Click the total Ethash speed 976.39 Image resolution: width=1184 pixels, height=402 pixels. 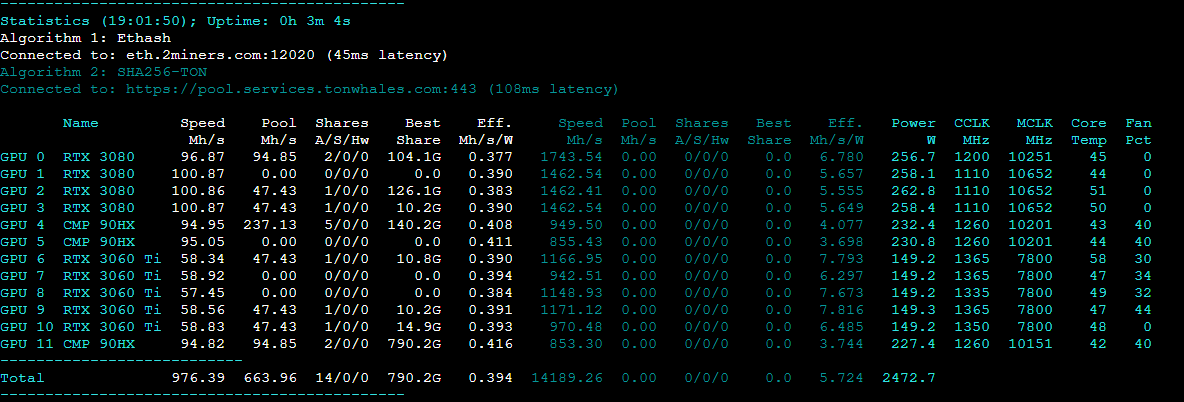(x=203, y=378)
